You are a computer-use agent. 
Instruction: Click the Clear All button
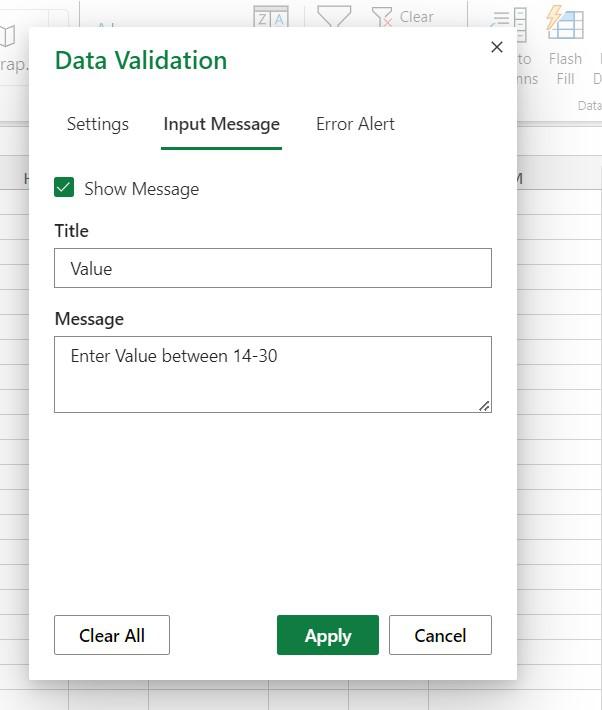[112, 635]
